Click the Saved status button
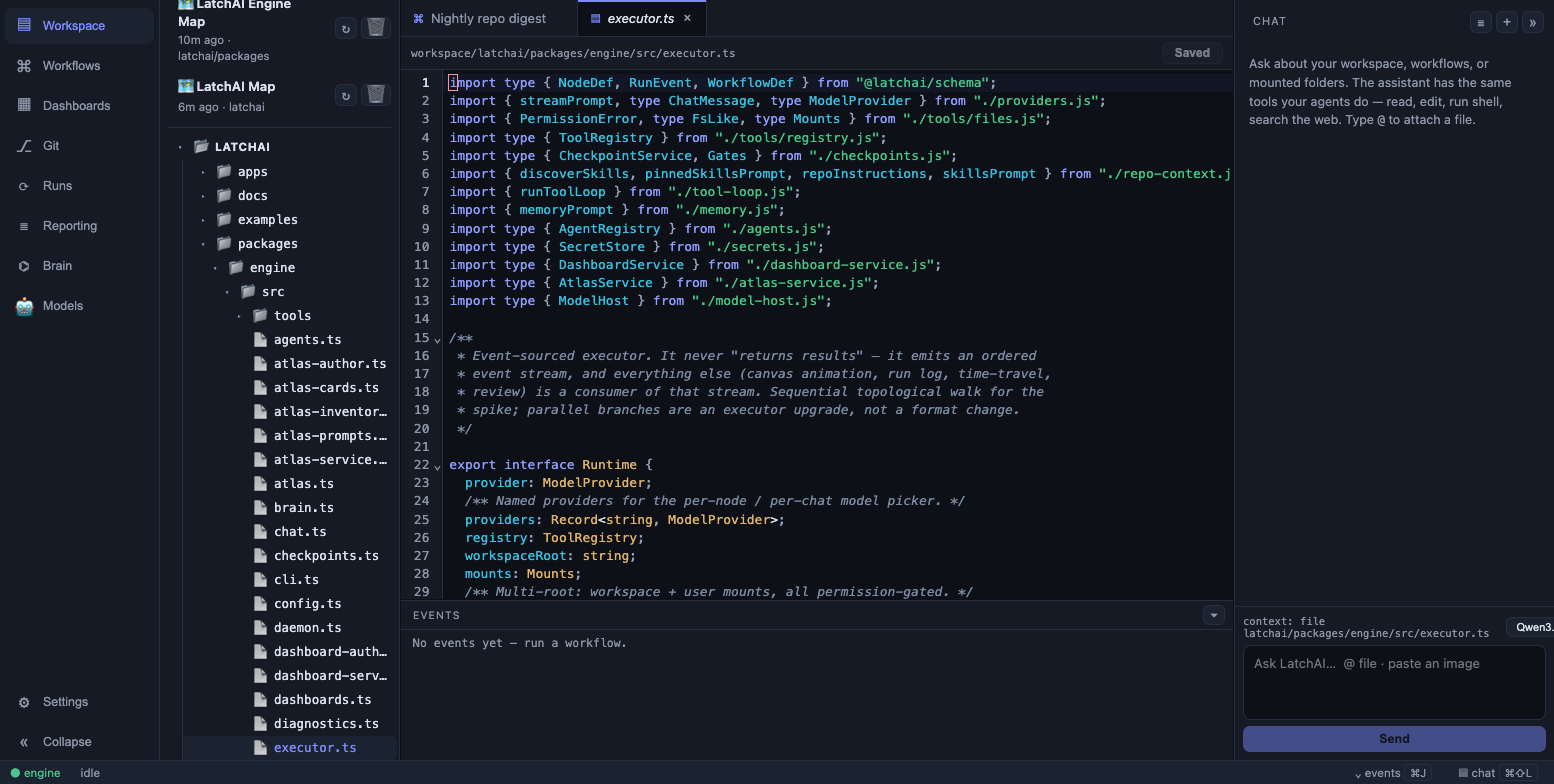Image resolution: width=1554 pixels, height=784 pixels. point(1192,53)
